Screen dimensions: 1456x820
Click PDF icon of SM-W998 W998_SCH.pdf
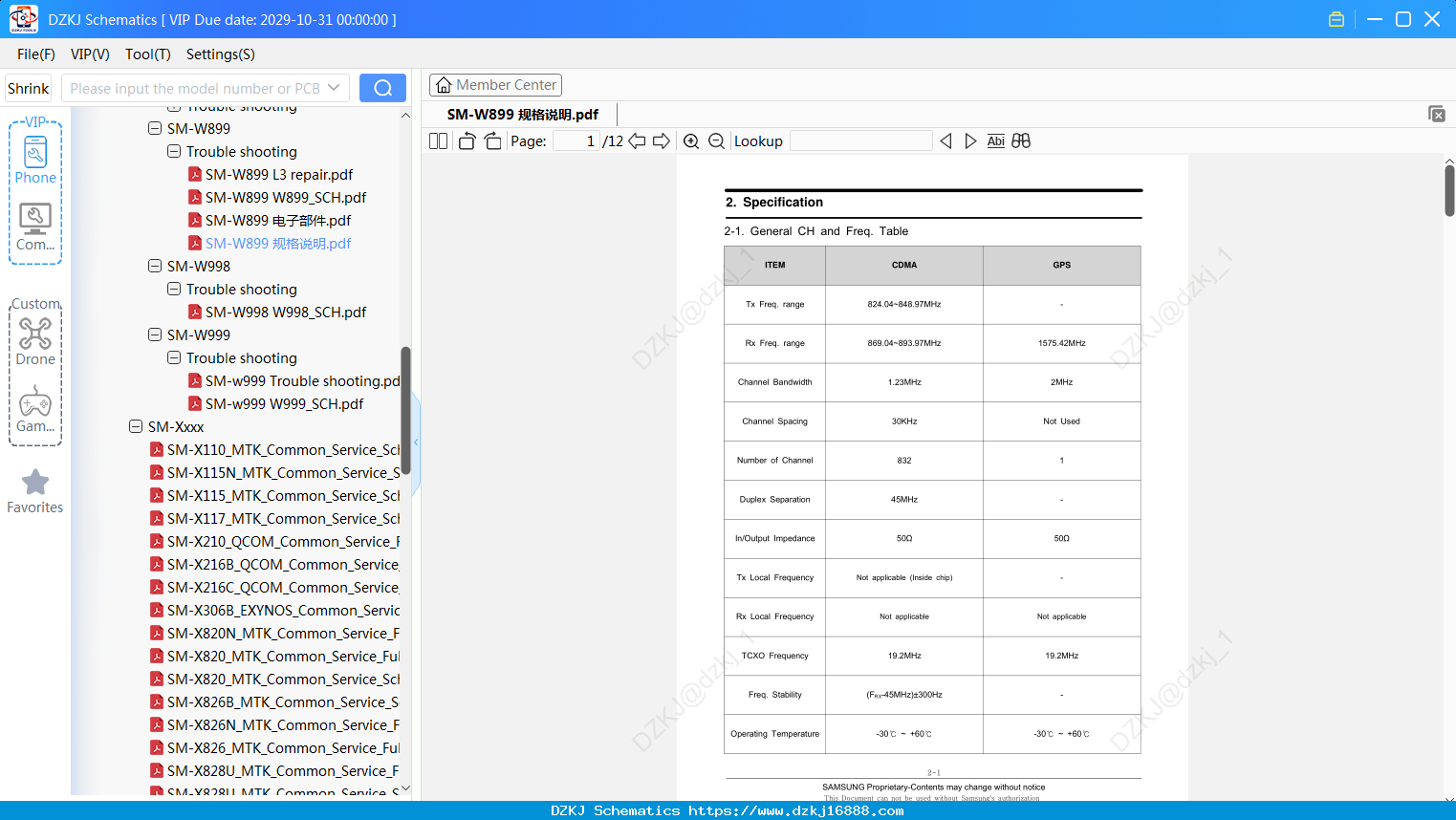pyautogui.click(x=195, y=312)
